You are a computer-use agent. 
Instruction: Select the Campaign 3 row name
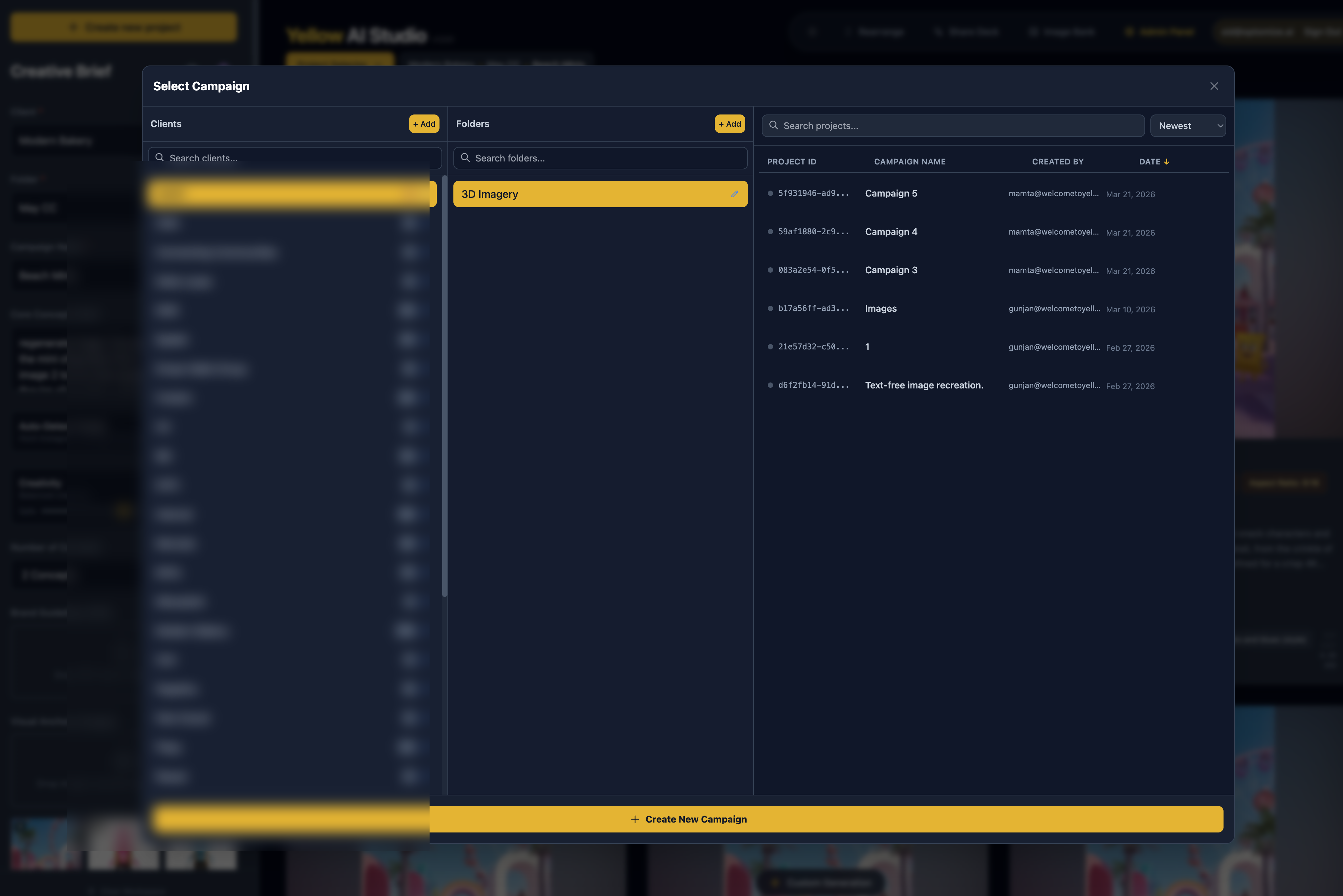(x=891, y=270)
